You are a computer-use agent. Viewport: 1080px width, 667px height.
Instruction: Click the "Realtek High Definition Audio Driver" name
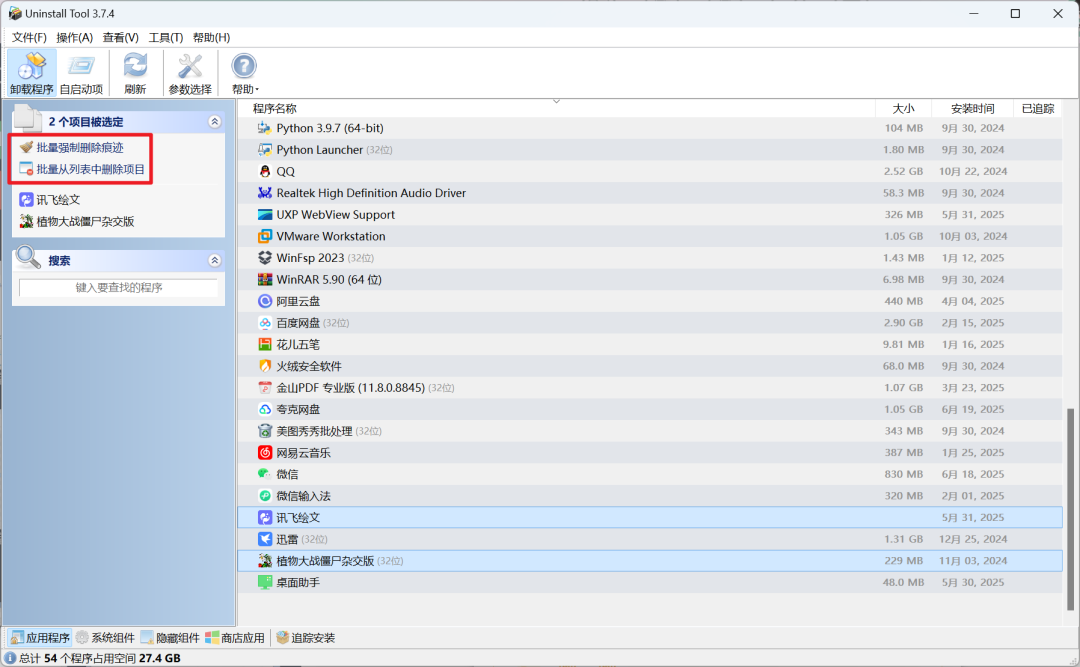[x=371, y=193]
